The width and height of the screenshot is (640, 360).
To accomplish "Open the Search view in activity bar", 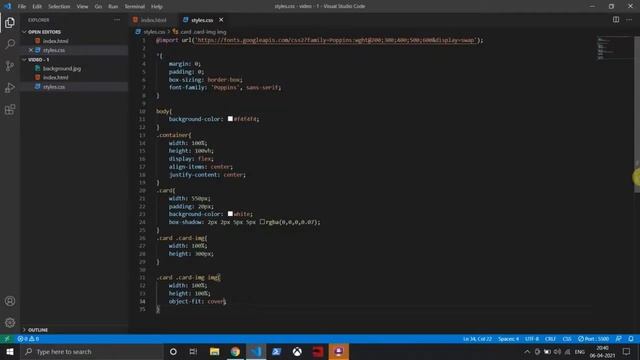I will (10, 44).
